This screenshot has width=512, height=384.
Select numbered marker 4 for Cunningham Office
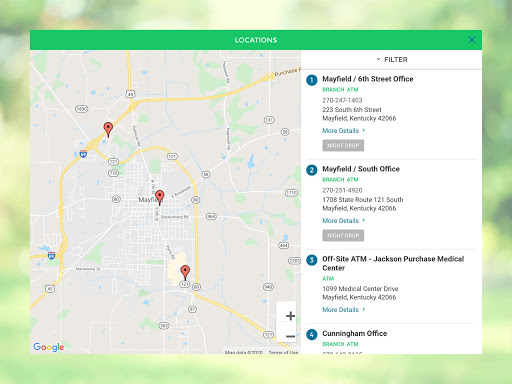[x=312, y=334]
